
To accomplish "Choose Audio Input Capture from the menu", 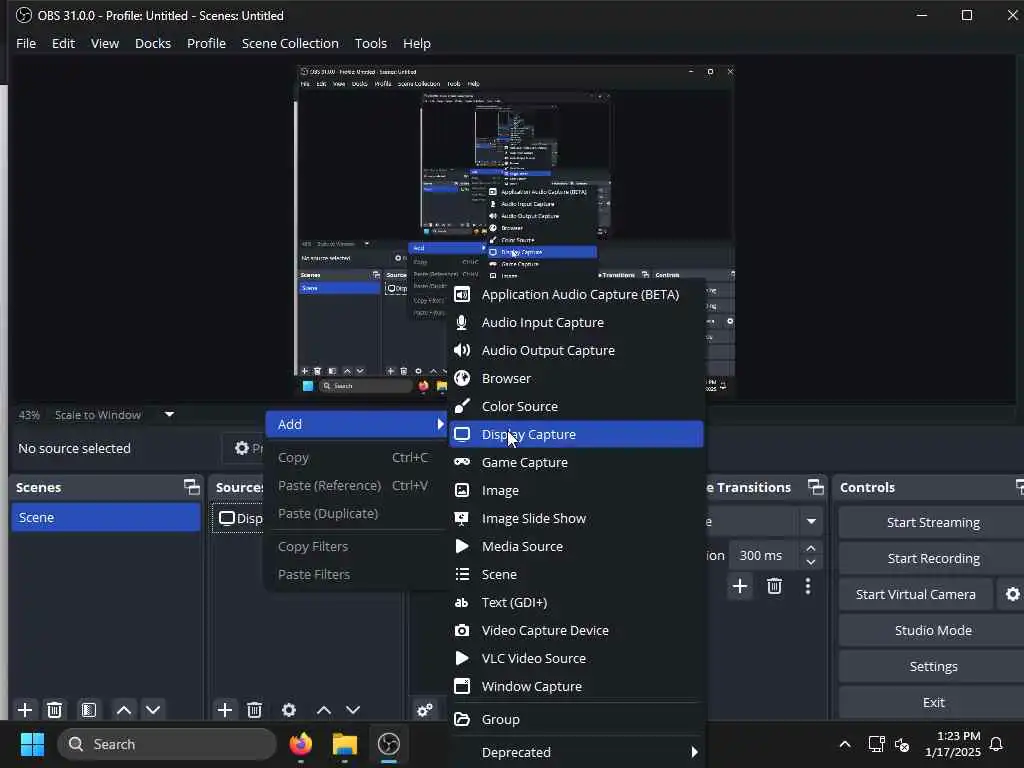I will point(576,323).
